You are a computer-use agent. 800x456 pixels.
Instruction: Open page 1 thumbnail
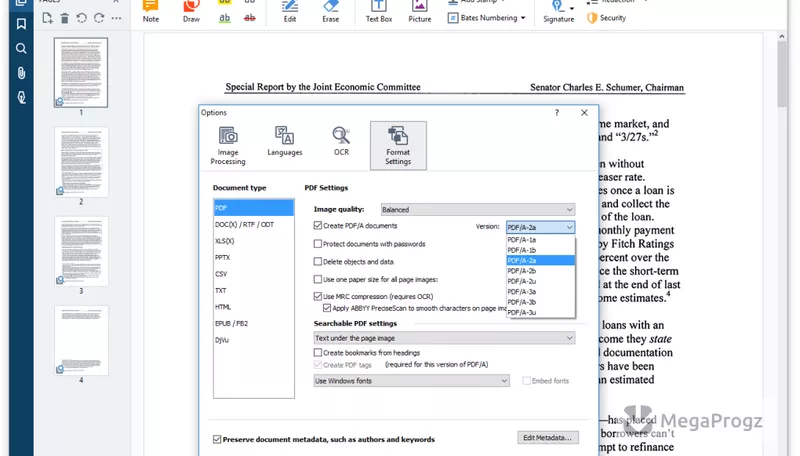pyautogui.click(x=81, y=72)
